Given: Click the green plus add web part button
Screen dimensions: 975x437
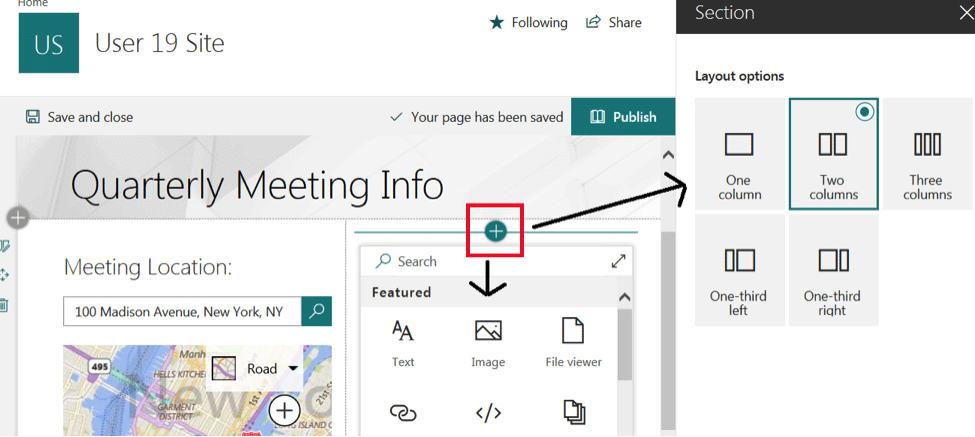Looking at the screenshot, I should pos(496,232).
